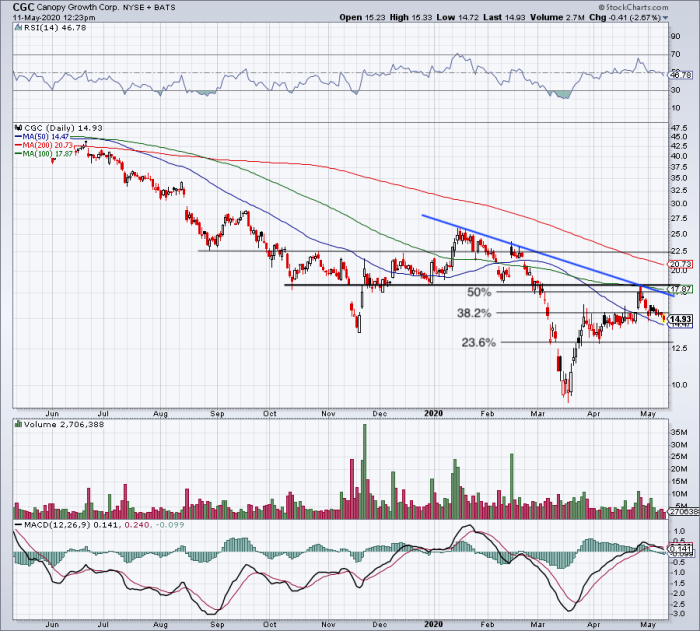Click the tallest November volume bar

pos(364,472)
